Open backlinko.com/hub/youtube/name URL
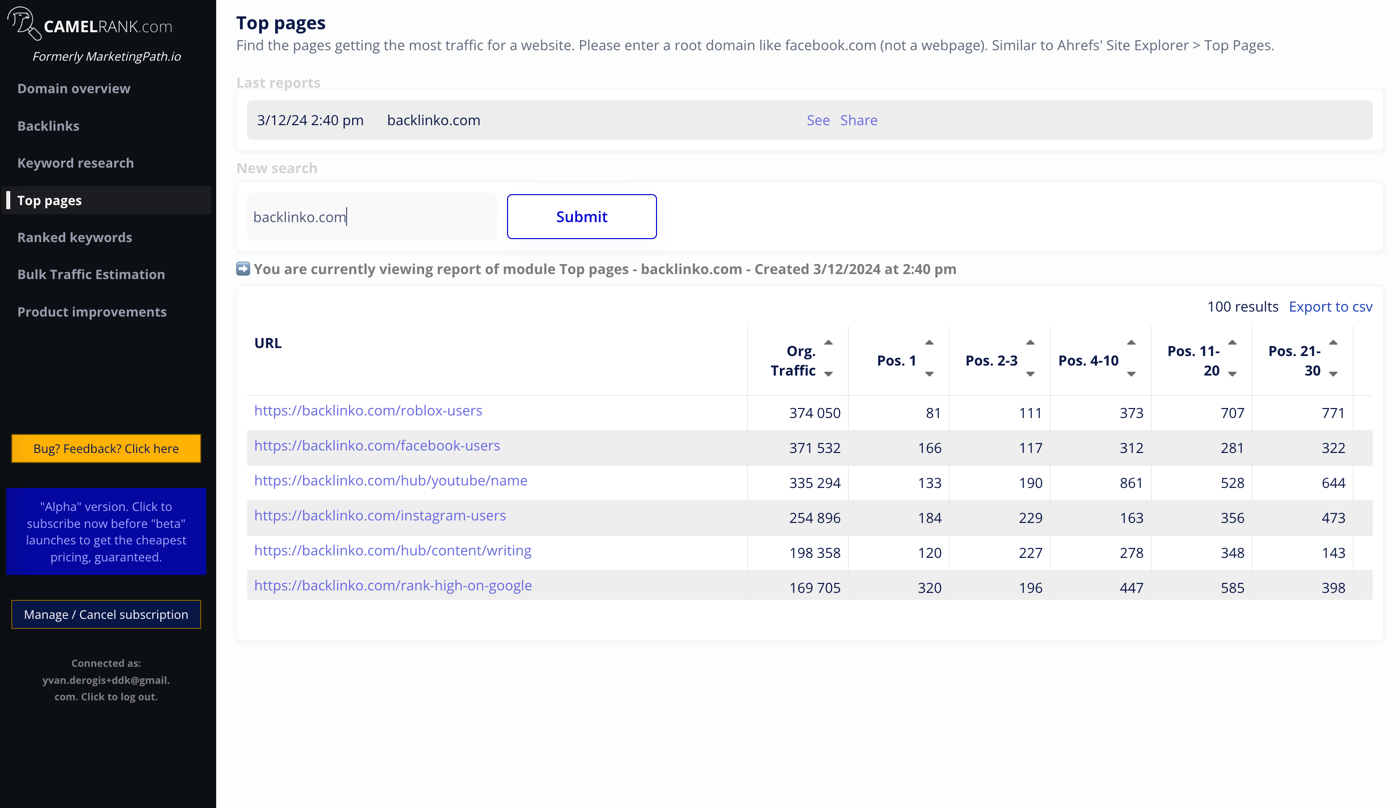1398x808 pixels. [391, 480]
